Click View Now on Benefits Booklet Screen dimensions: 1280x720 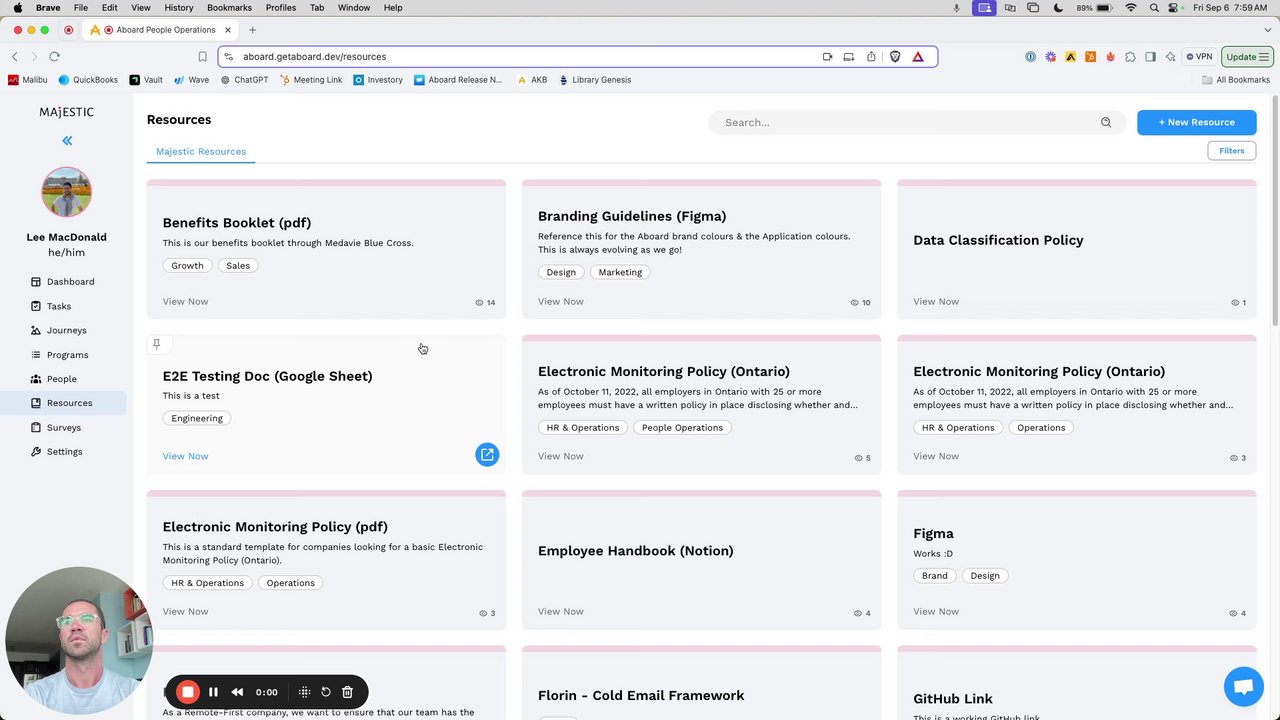pos(185,301)
